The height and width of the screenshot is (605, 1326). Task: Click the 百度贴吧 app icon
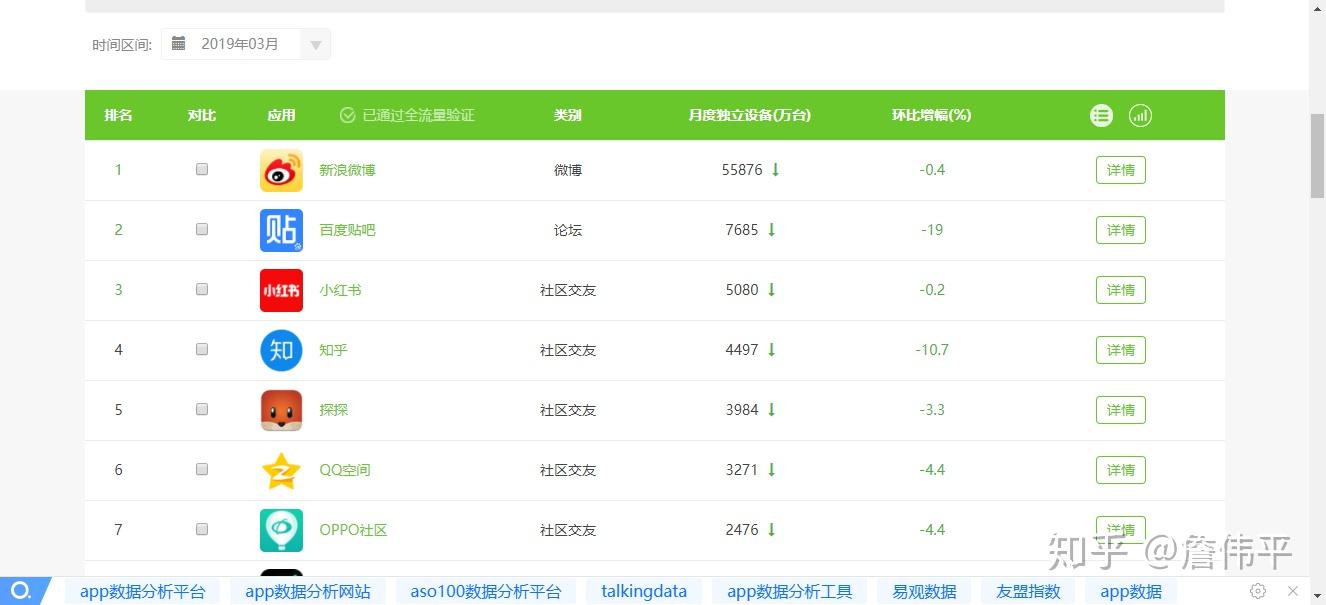tap(281, 230)
